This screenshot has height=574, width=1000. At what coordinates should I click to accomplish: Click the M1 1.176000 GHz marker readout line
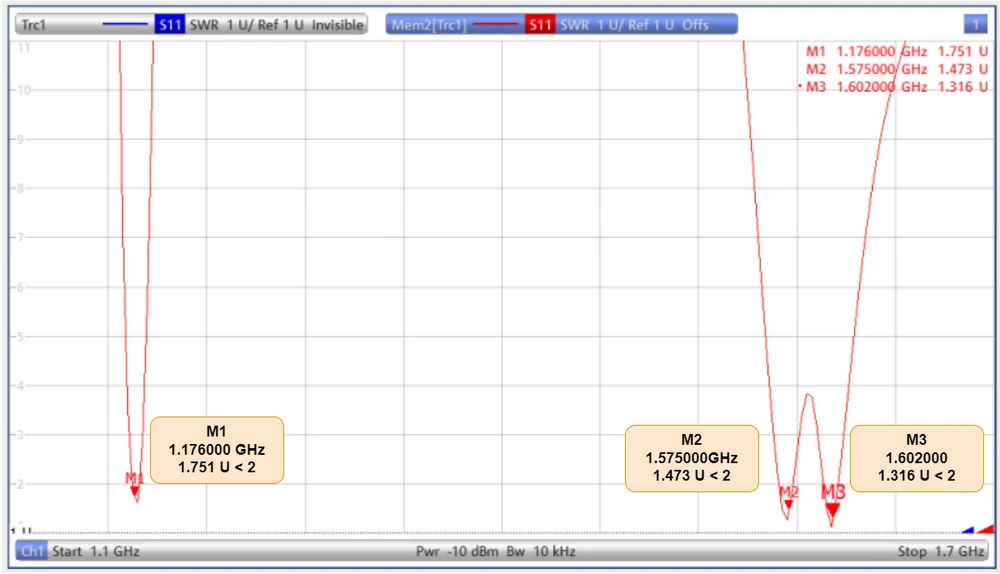coord(896,51)
